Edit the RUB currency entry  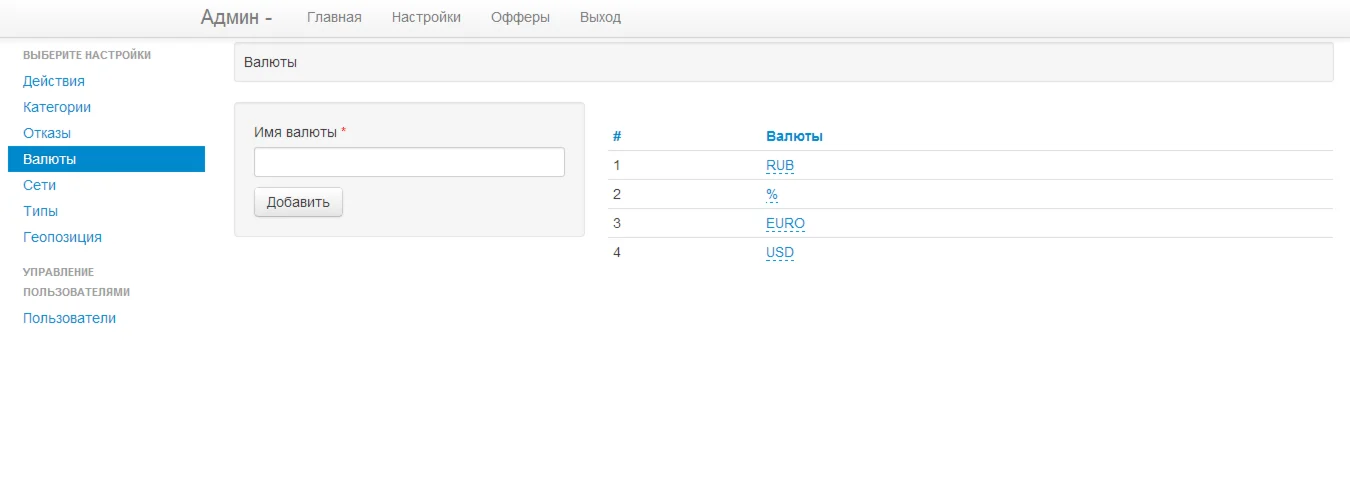[780, 166]
